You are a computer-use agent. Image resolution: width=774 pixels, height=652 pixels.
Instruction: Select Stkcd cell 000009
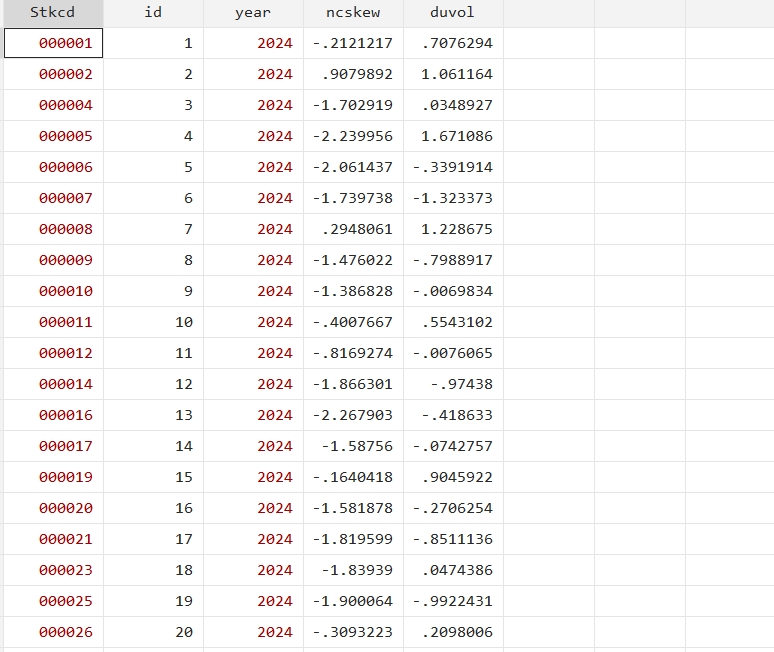53,260
